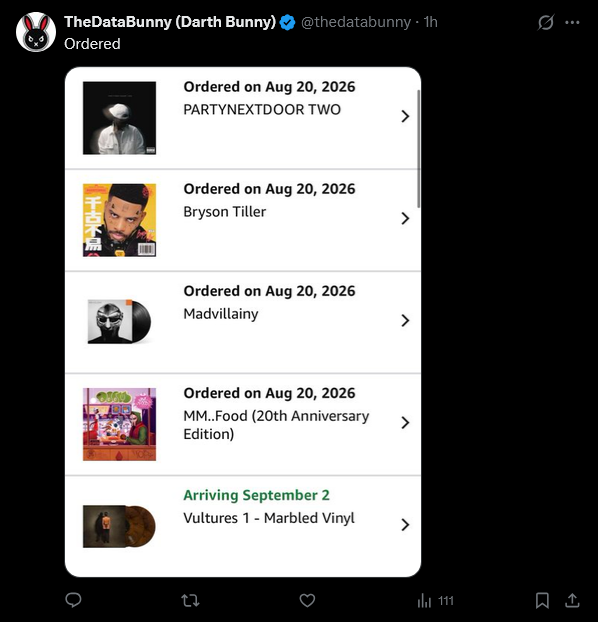This screenshot has width=598, height=622.
Task: Bookmark this post
Action: (x=542, y=600)
